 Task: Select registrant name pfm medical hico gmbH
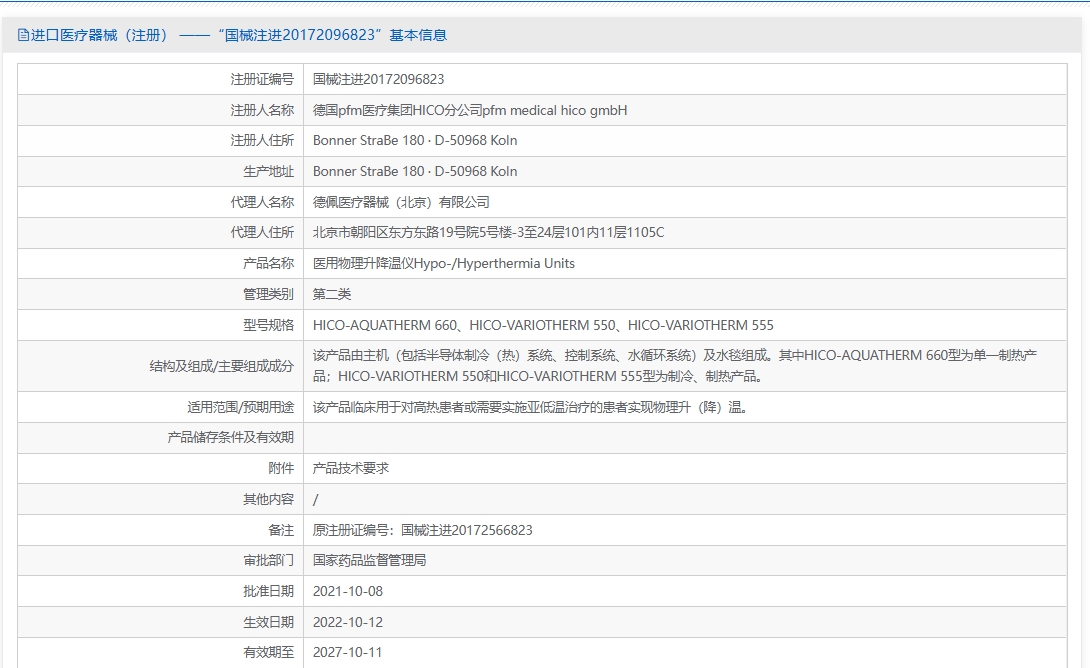[470, 110]
